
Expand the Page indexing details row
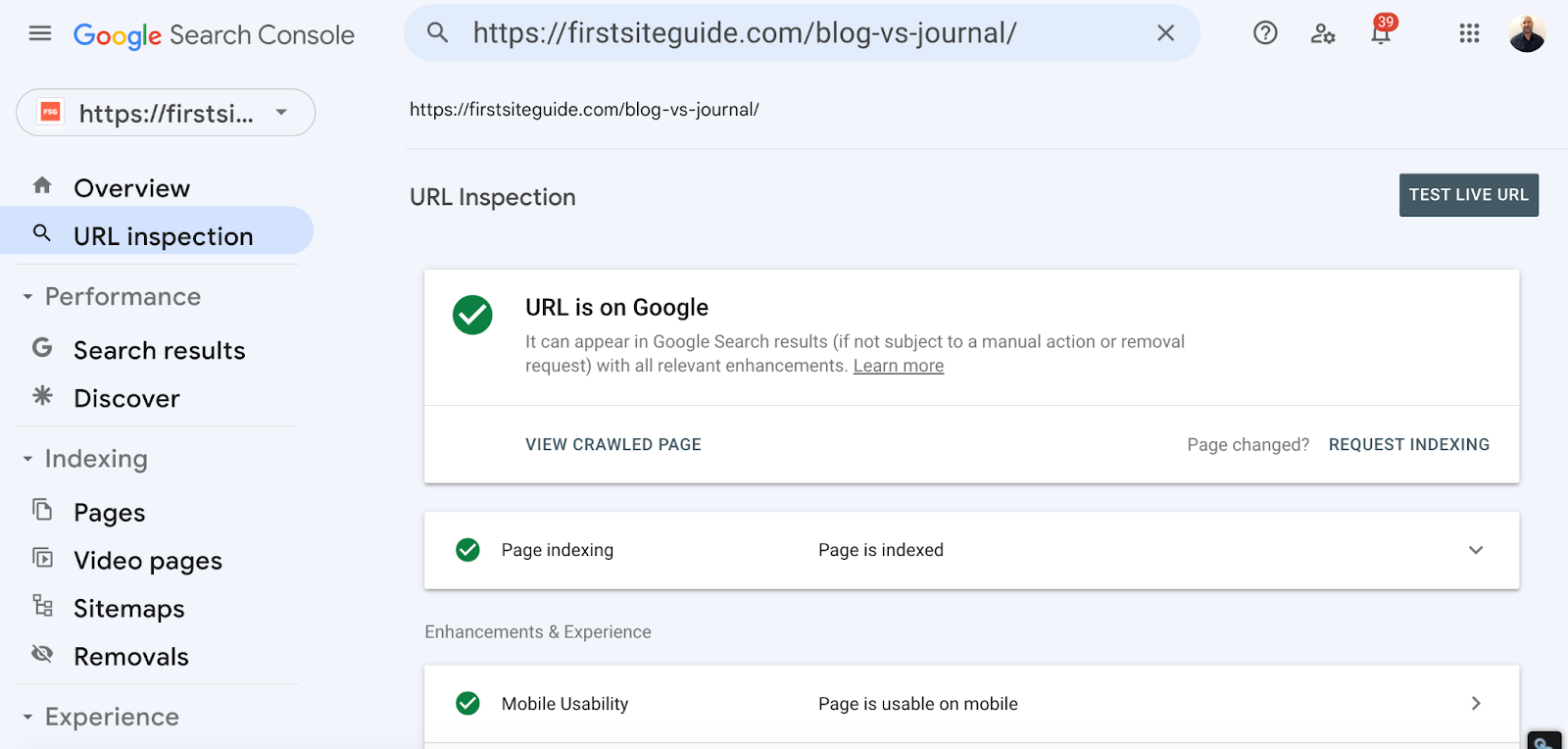pyautogui.click(x=1475, y=550)
